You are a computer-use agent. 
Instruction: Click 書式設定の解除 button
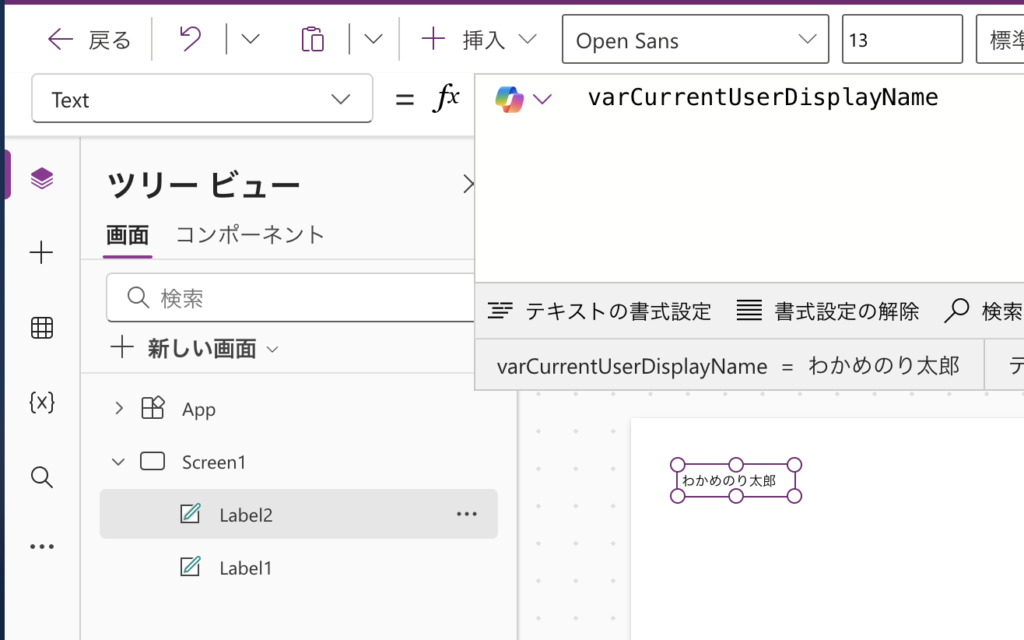click(x=828, y=311)
